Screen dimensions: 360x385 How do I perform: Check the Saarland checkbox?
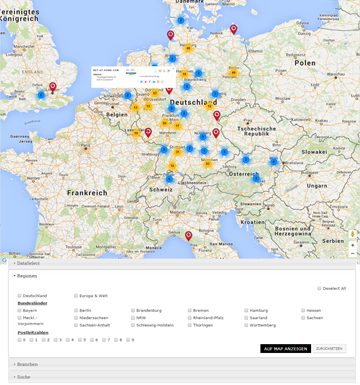pos(246,318)
